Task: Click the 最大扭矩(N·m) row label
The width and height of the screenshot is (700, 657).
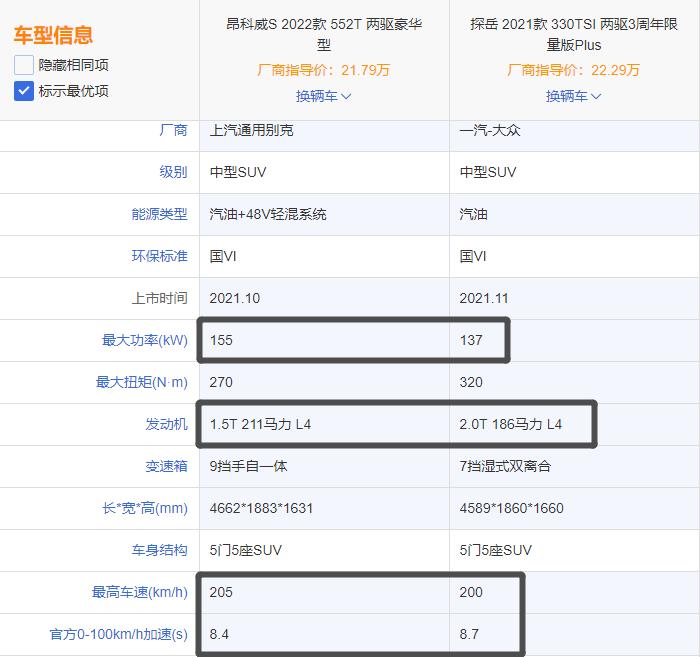Action: (x=142, y=382)
